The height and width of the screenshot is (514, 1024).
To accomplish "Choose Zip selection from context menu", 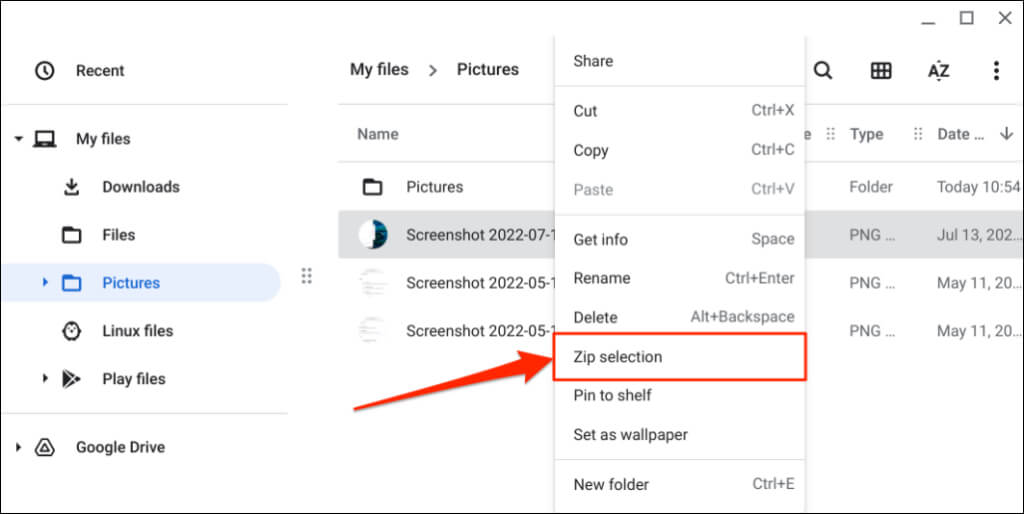I will click(x=617, y=357).
